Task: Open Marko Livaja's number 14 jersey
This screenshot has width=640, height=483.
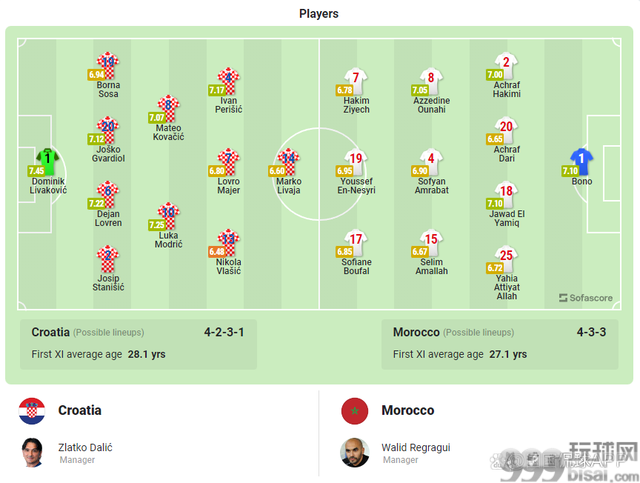Action: (x=289, y=162)
